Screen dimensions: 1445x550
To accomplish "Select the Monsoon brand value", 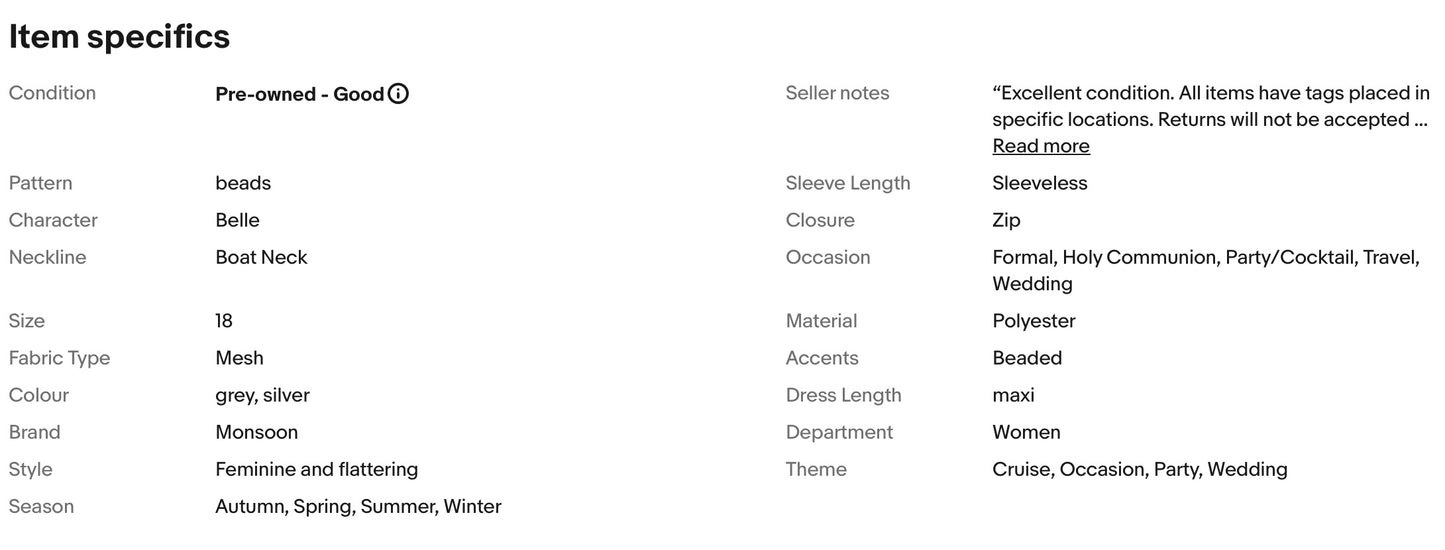I will (x=256, y=432).
